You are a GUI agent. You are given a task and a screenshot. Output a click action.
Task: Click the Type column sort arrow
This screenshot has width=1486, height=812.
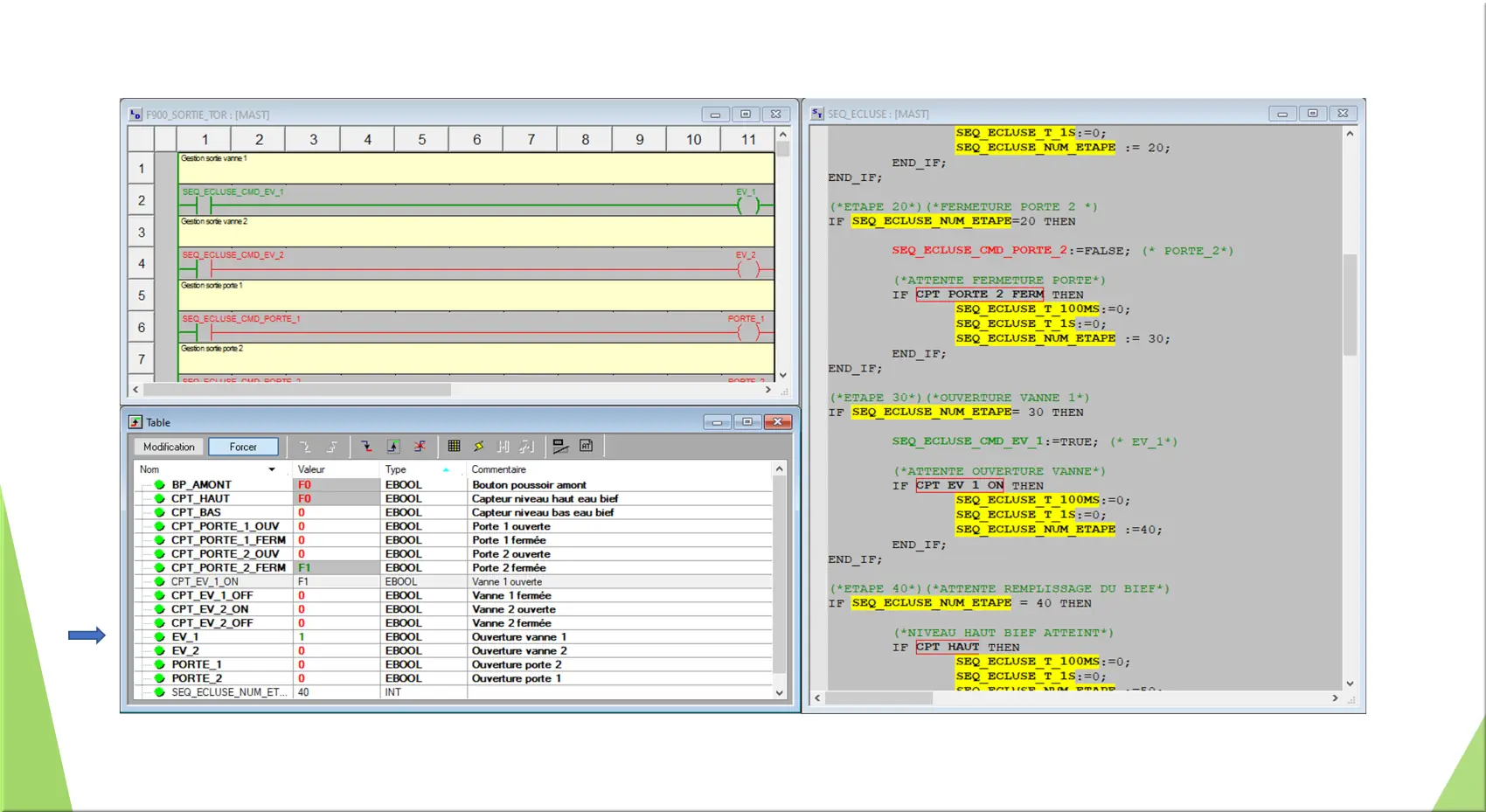tap(446, 469)
